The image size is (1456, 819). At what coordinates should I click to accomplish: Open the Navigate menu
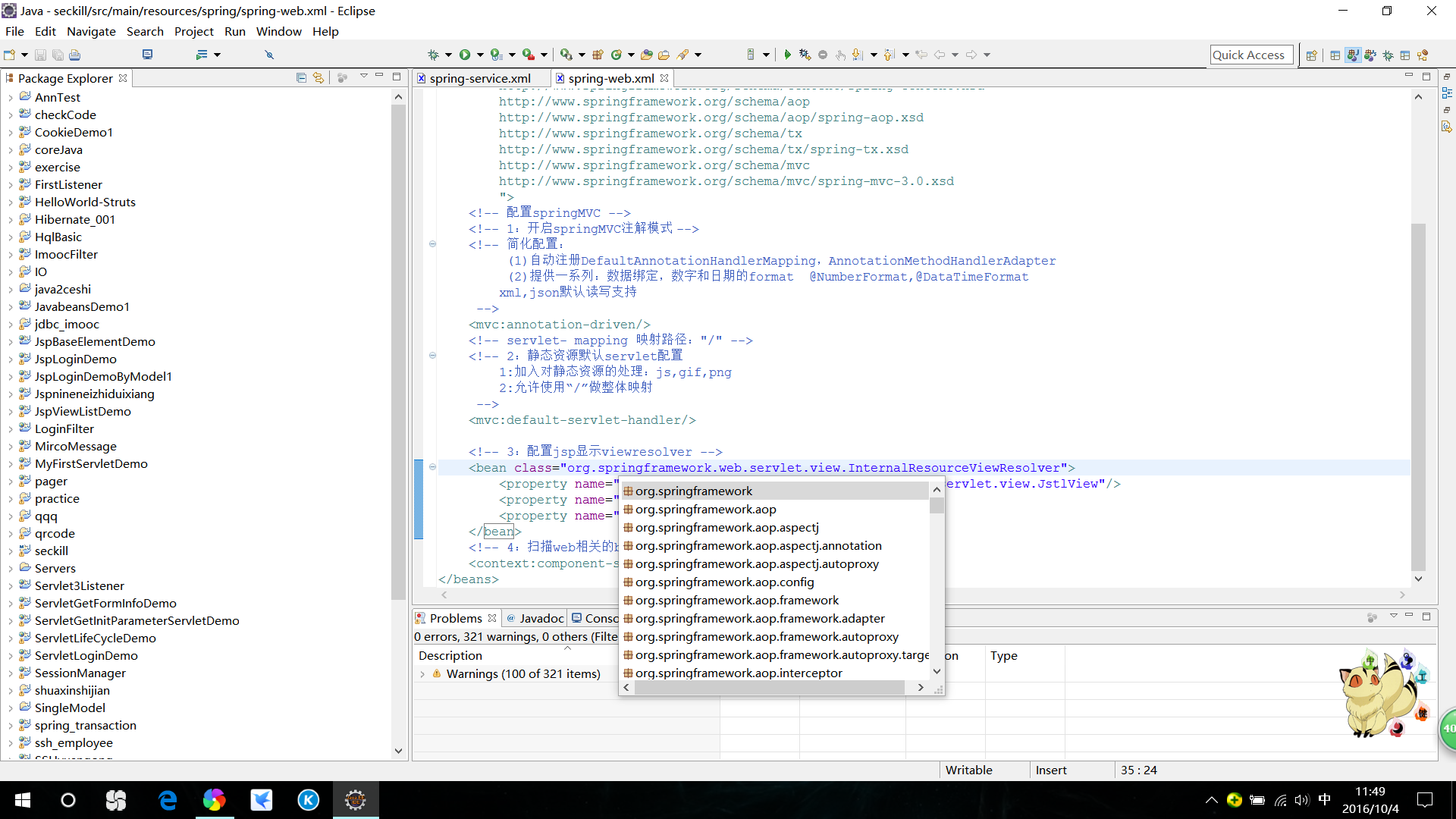tap(91, 31)
